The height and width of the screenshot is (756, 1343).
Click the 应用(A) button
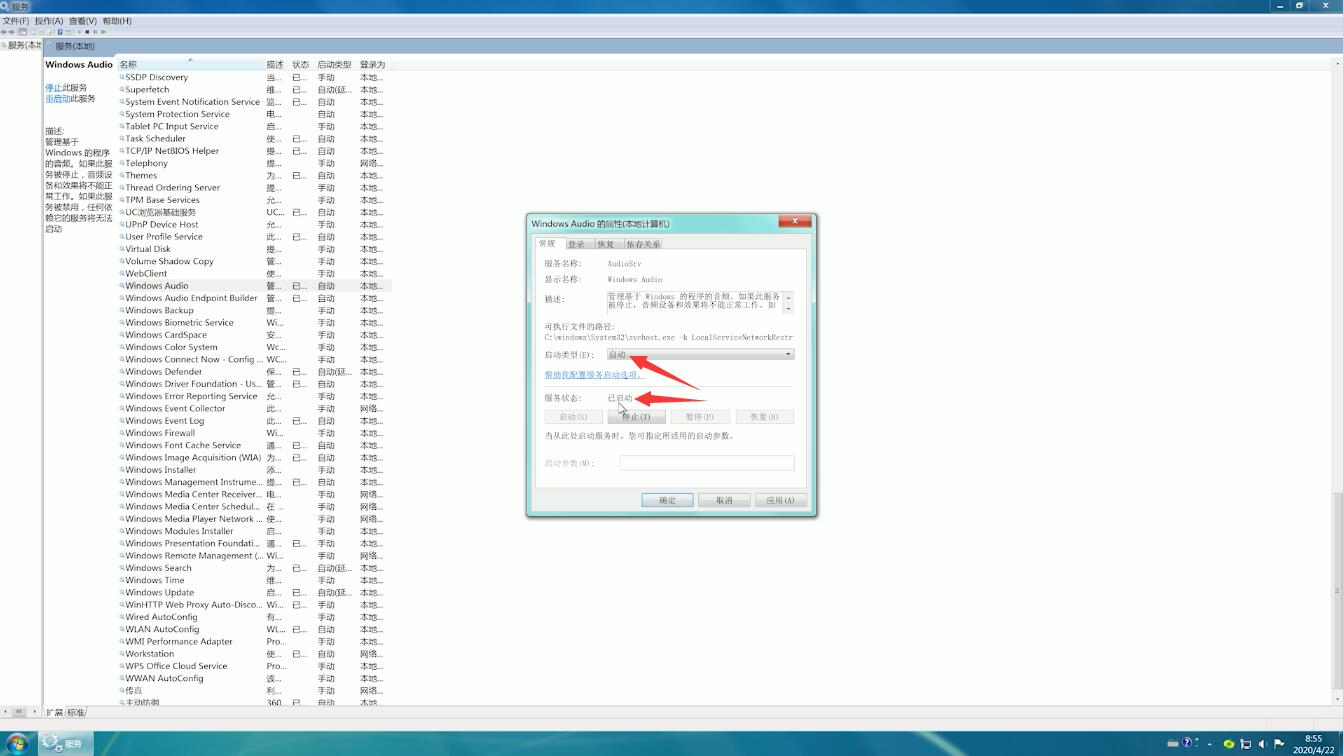click(780, 500)
